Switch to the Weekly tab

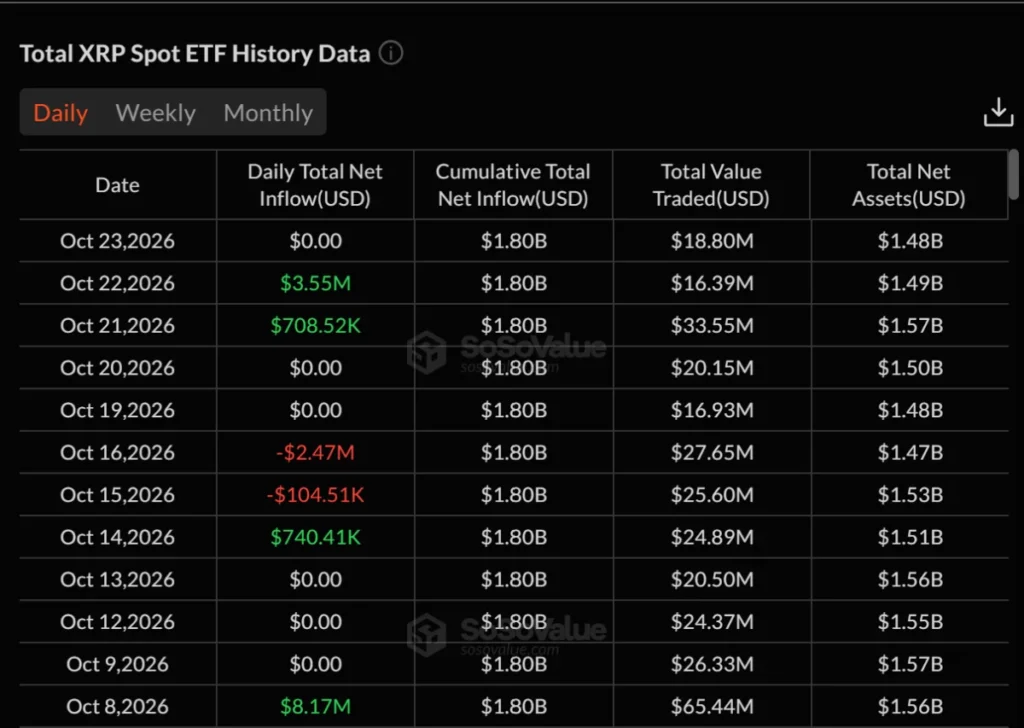click(x=155, y=113)
